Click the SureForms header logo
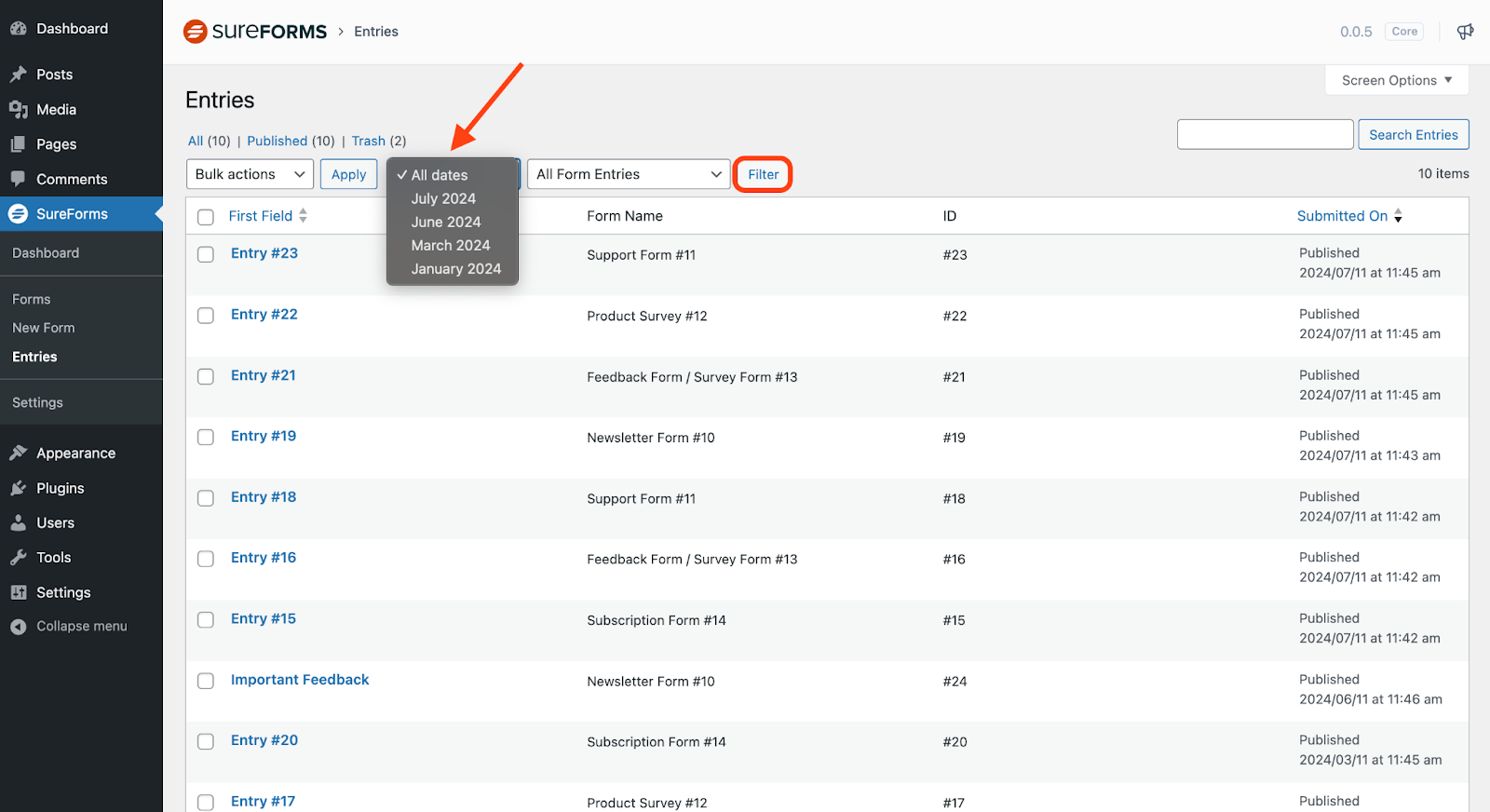The image size is (1490, 812). [255, 32]
